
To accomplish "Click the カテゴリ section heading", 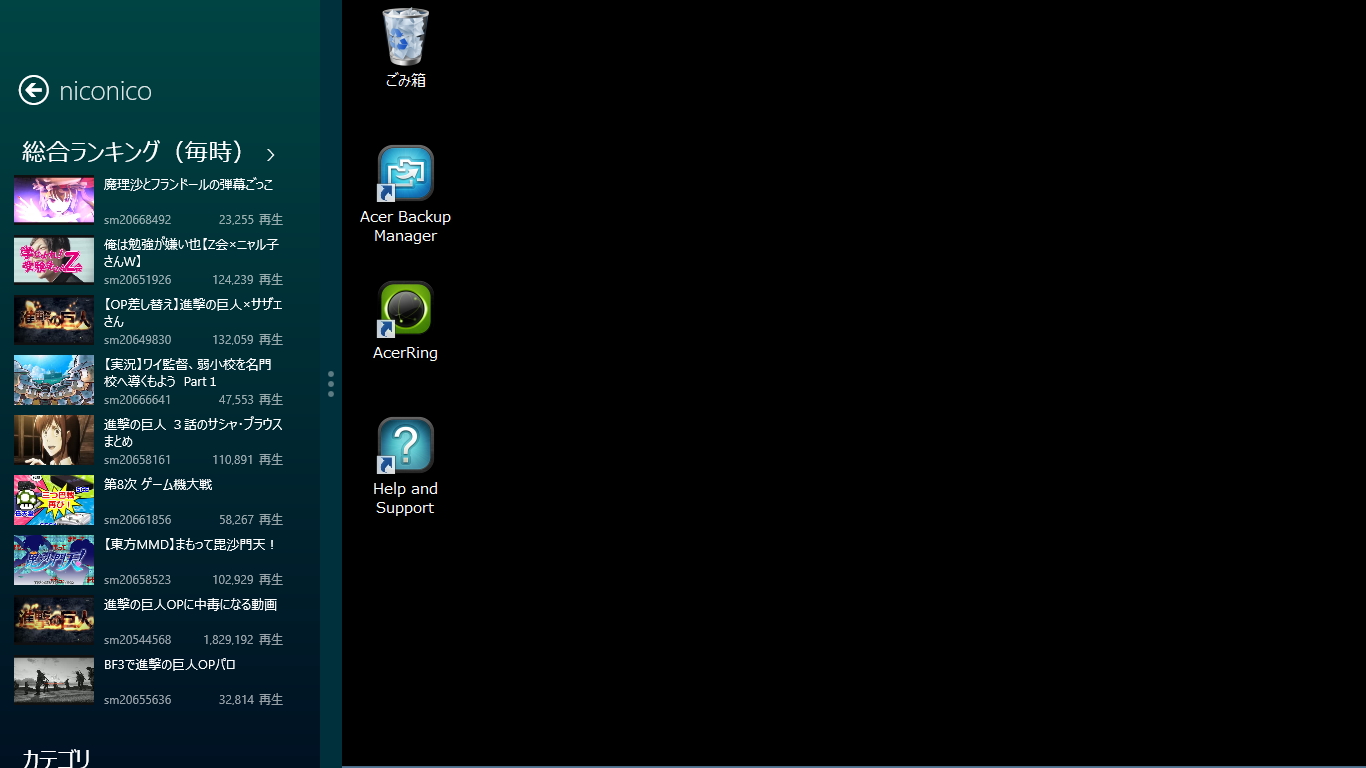I will 57,759.
